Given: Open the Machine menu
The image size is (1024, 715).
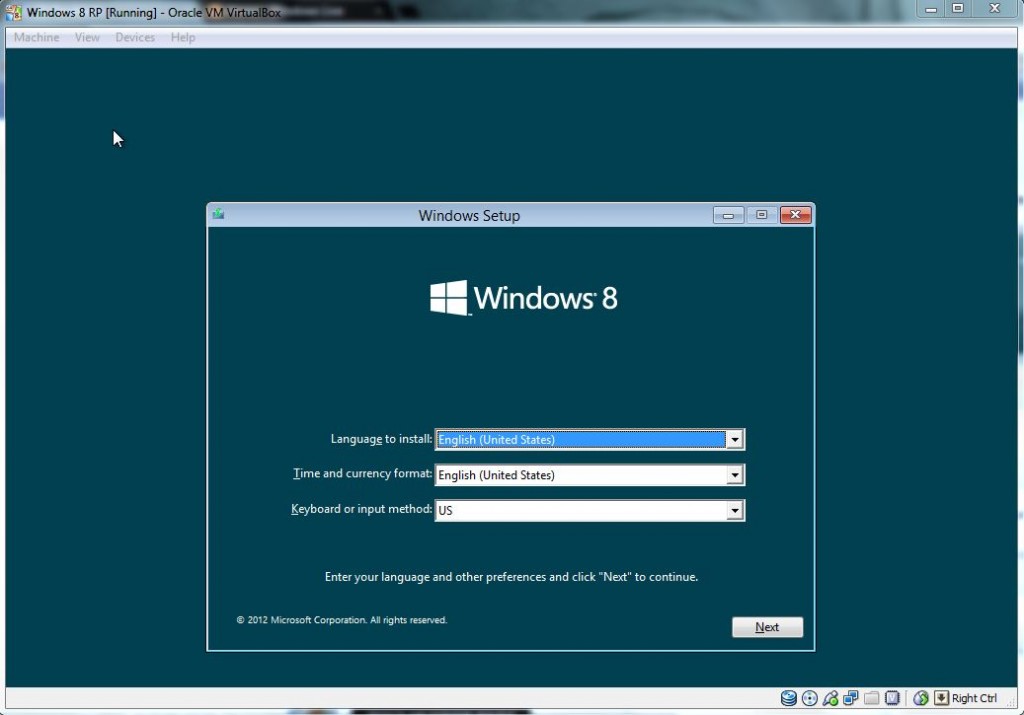Looking at the screenshot, I should pos(37,37).
